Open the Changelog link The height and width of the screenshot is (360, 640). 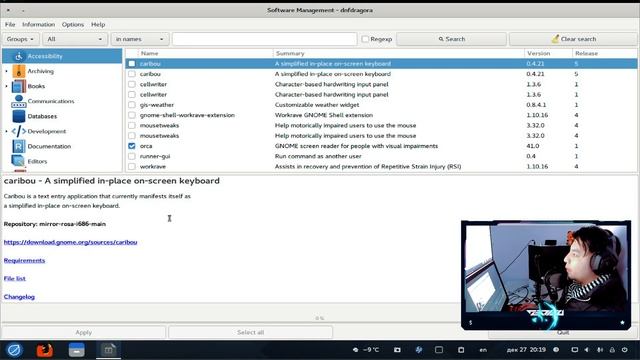(x=19, y=297)
